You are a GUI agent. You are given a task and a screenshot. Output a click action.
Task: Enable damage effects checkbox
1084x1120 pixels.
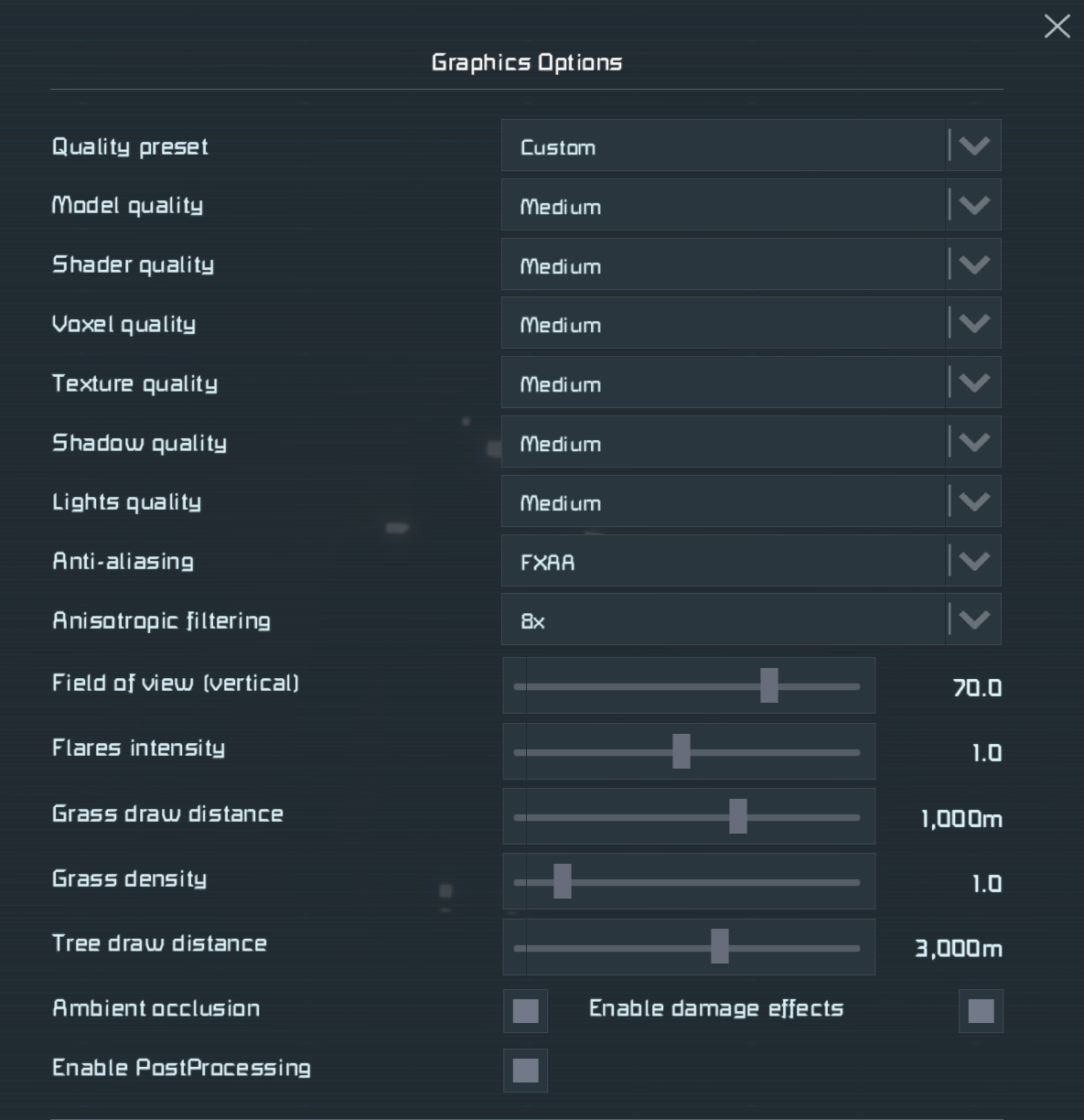pos(981,1011)
